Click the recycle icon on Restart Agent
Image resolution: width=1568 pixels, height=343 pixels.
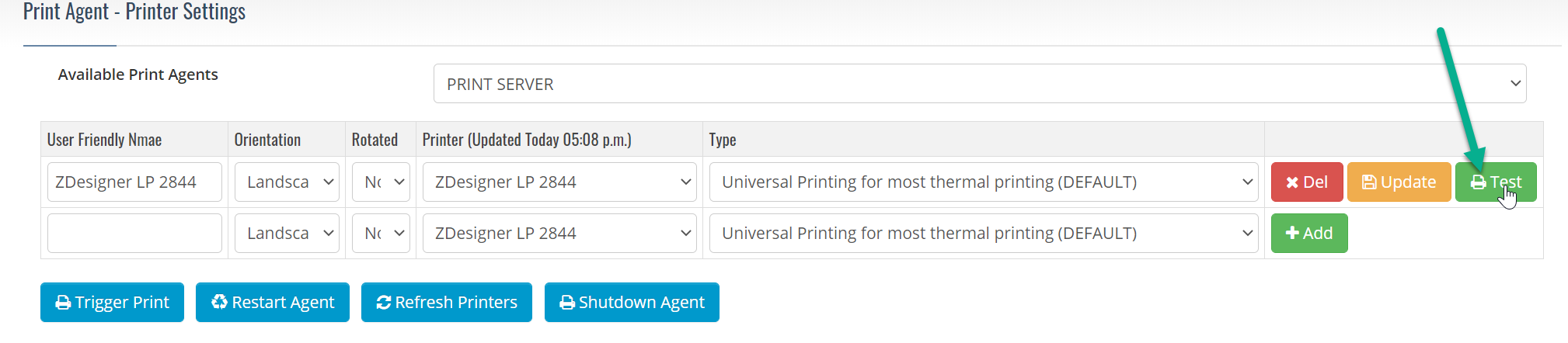pyautogui.click(x=220, y=302)
